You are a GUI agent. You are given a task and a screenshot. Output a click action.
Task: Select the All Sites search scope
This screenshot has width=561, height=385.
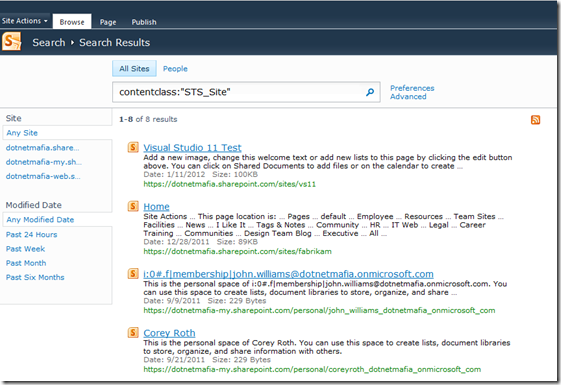click(134, 69)
